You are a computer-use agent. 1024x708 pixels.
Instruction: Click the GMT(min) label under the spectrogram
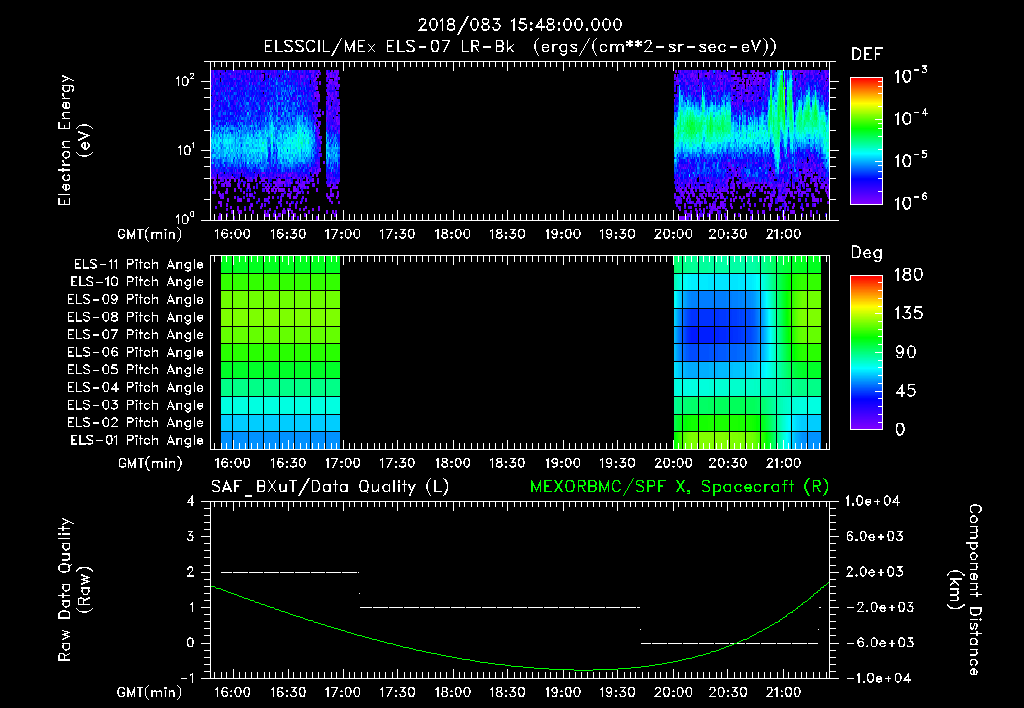[150, 234]
